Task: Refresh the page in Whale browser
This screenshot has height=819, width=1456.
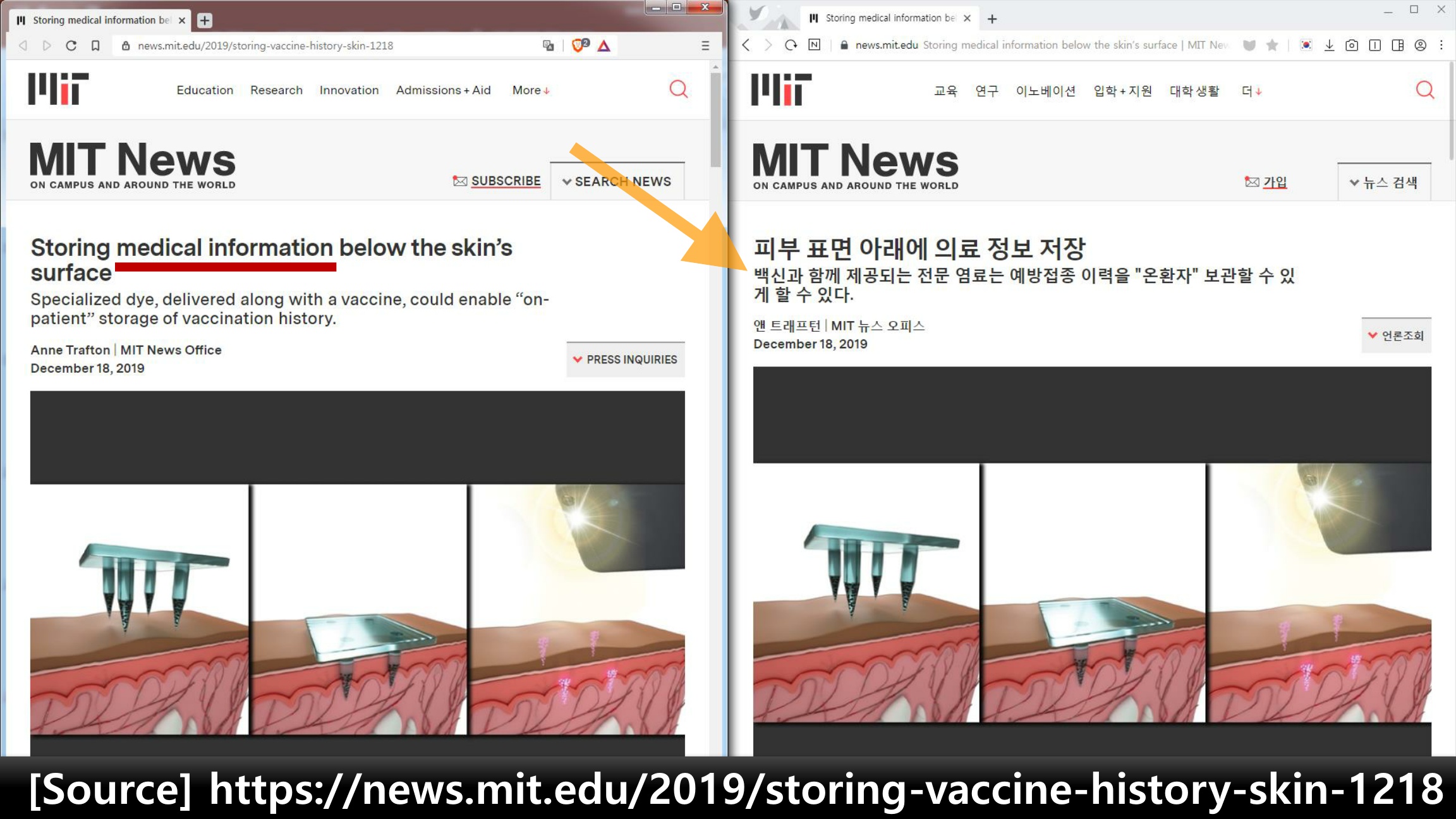Action: click(791, 45)
